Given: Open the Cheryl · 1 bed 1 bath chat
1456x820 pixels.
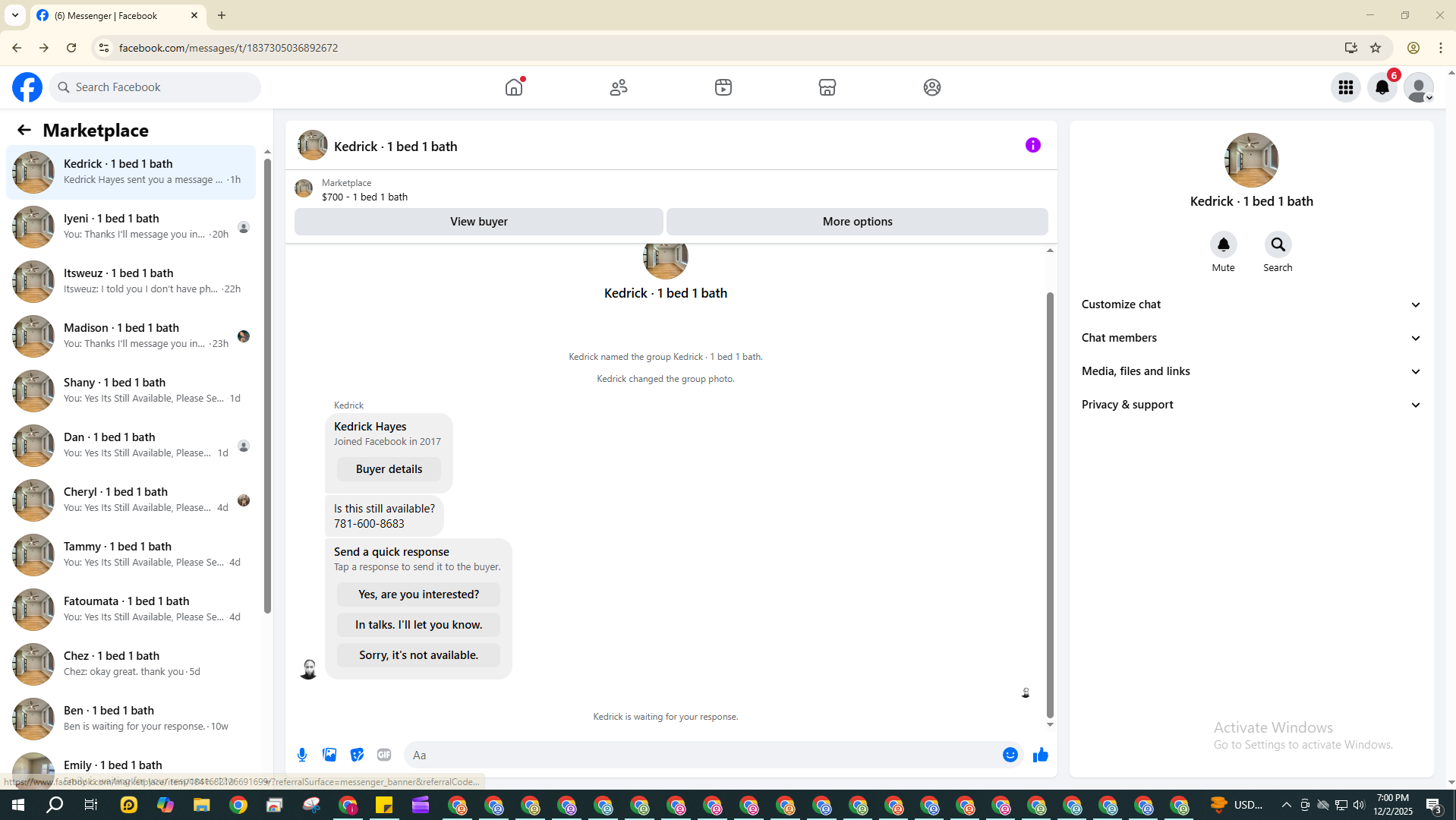Looking at the screenshot, I should [x=131, y=500].
